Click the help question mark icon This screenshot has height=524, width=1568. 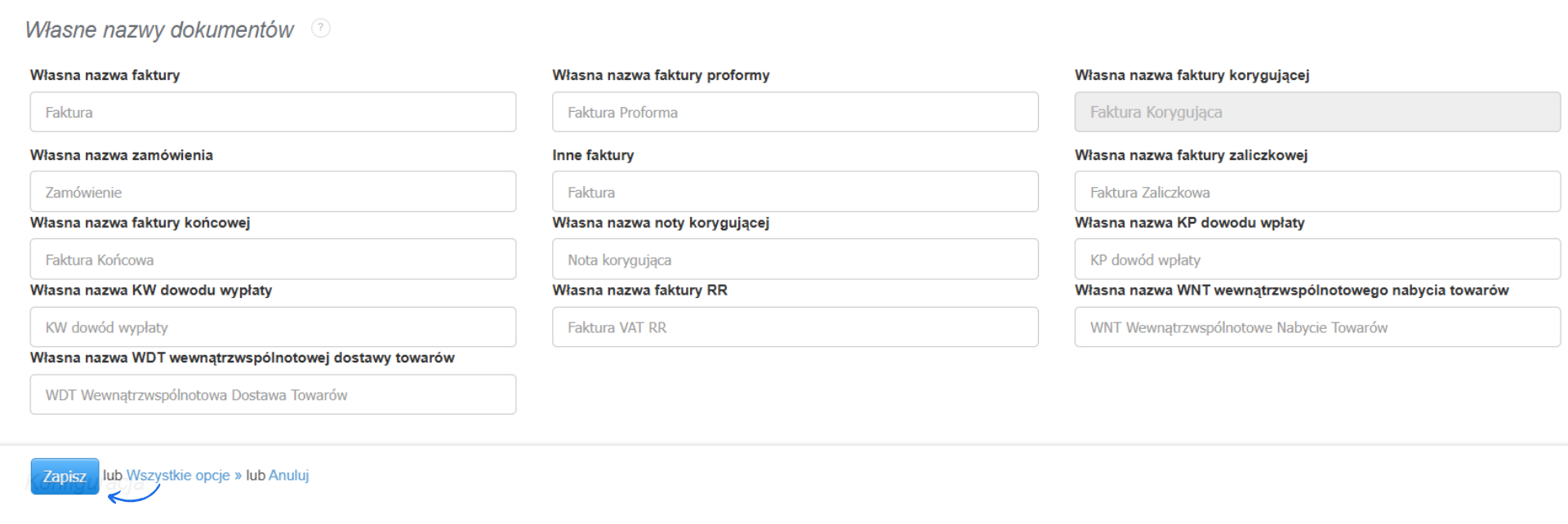[x=321, y=29]
